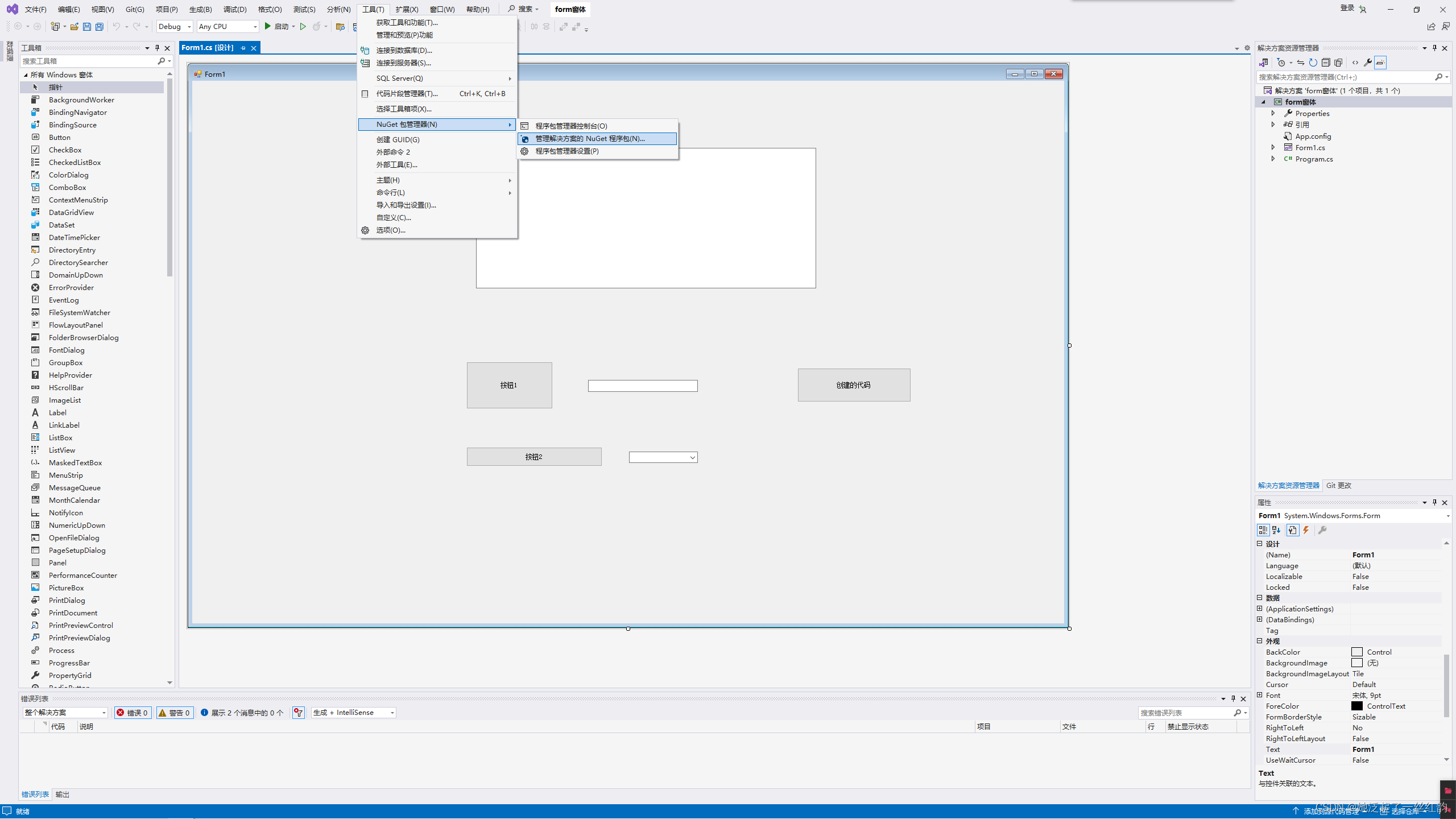Screen dimensions: 1456x819
Task: Click the Events lightning bolt icon
Action: click(1306, 530)
